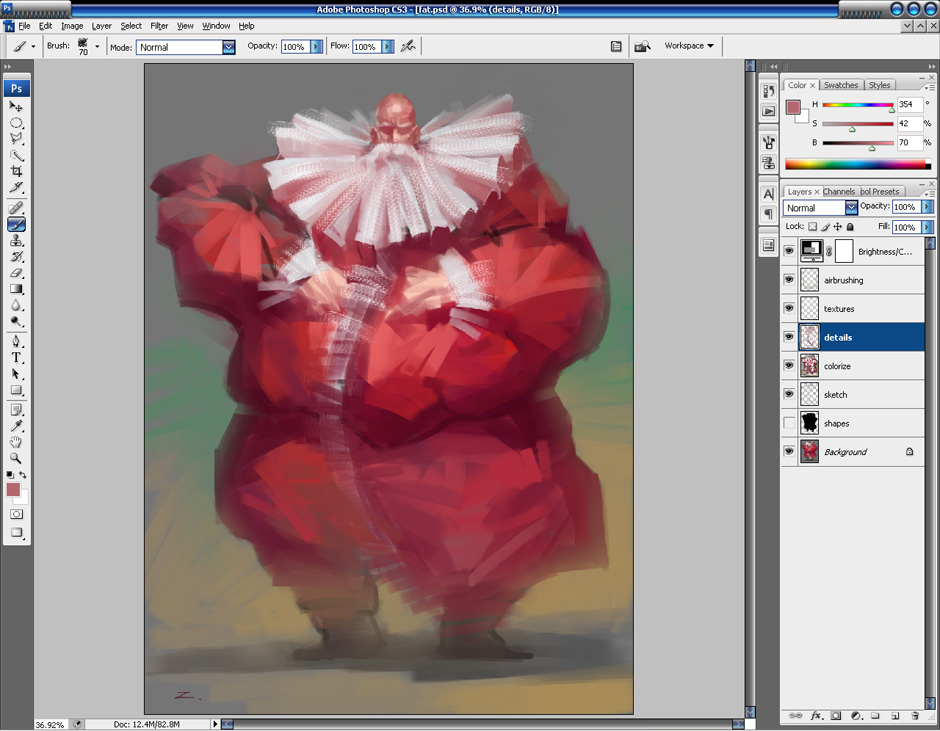Viewport: 940px width, 731px height.
Task: Add layer style with fx icon
Action: [816, 716]
